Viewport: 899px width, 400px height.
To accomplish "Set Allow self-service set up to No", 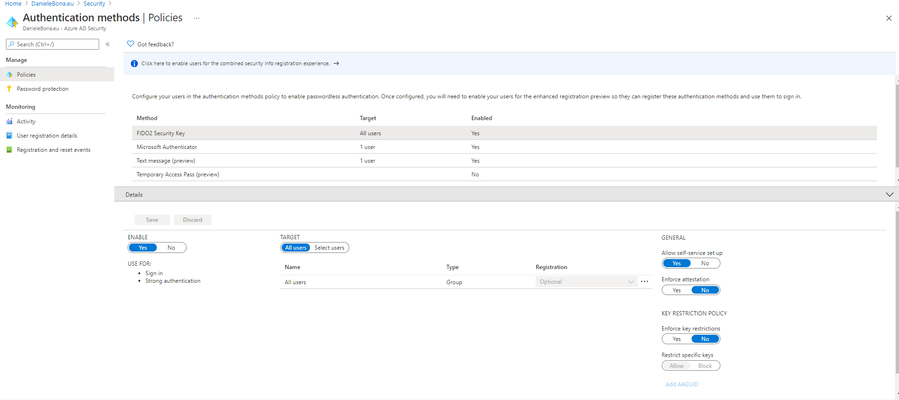I will pyautogui.click(x=705, y=263).
